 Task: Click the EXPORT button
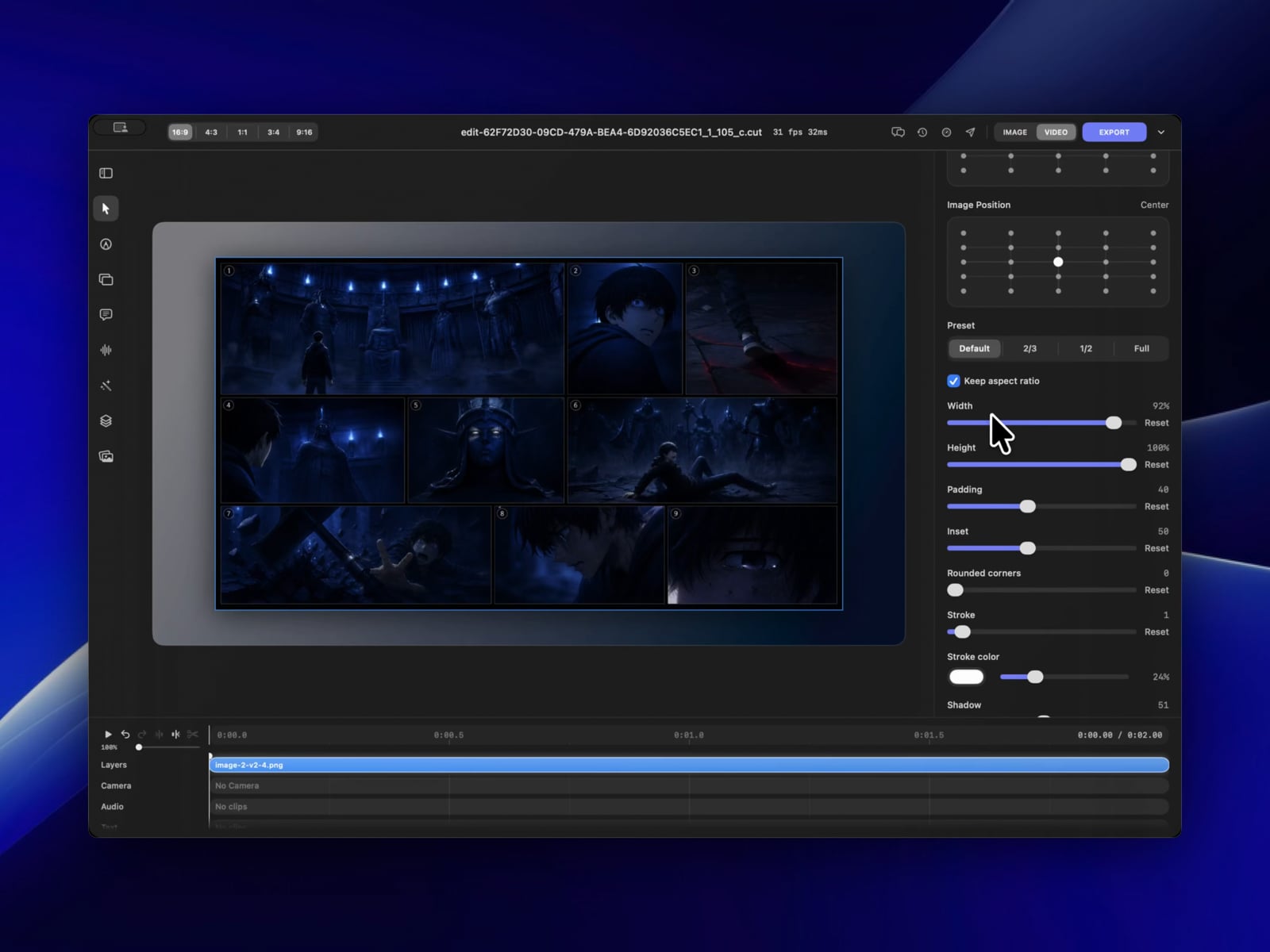[1114, 132]
